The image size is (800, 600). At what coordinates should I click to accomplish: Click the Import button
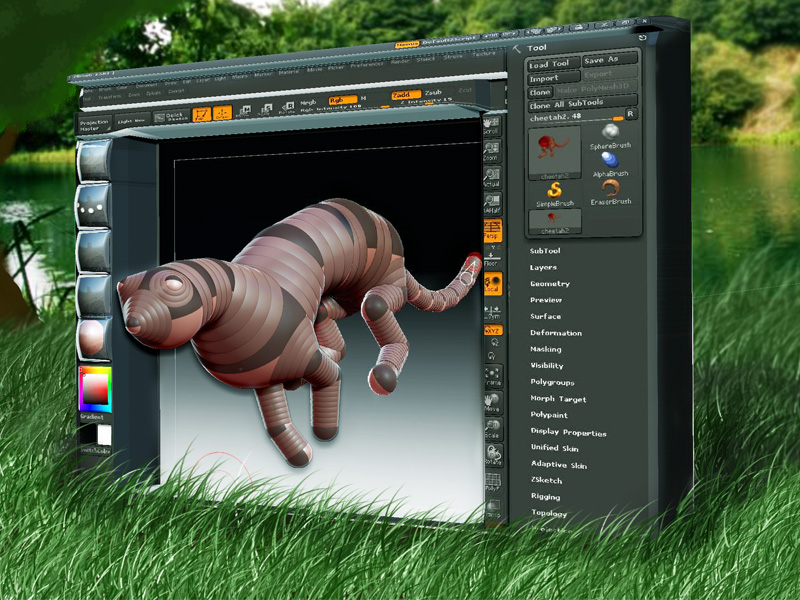click(554, 78)
